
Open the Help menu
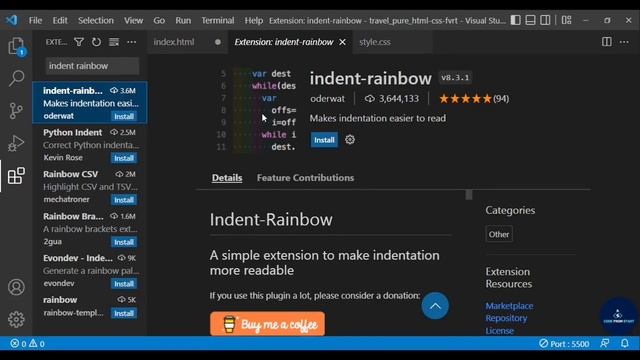pos(253,20)
